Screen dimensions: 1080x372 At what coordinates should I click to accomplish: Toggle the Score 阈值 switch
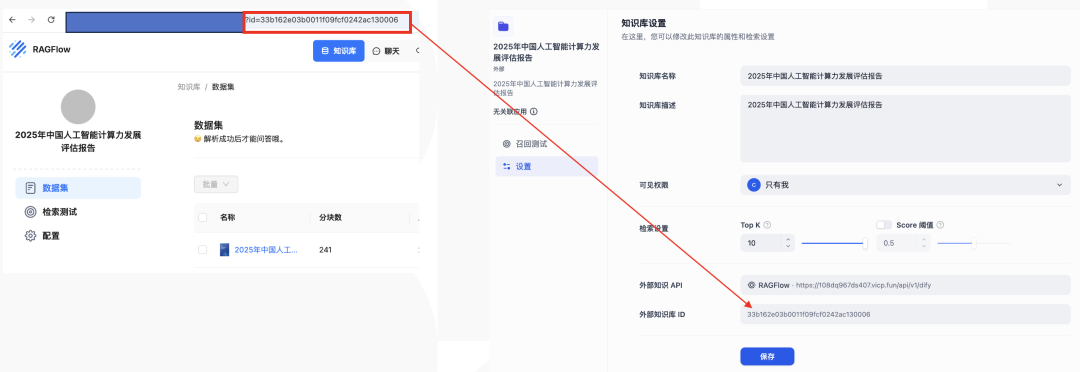click(884, 225)
